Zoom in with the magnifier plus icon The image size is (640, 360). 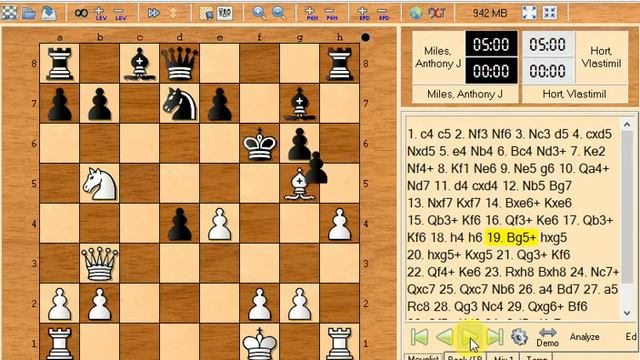pos(259,13)
